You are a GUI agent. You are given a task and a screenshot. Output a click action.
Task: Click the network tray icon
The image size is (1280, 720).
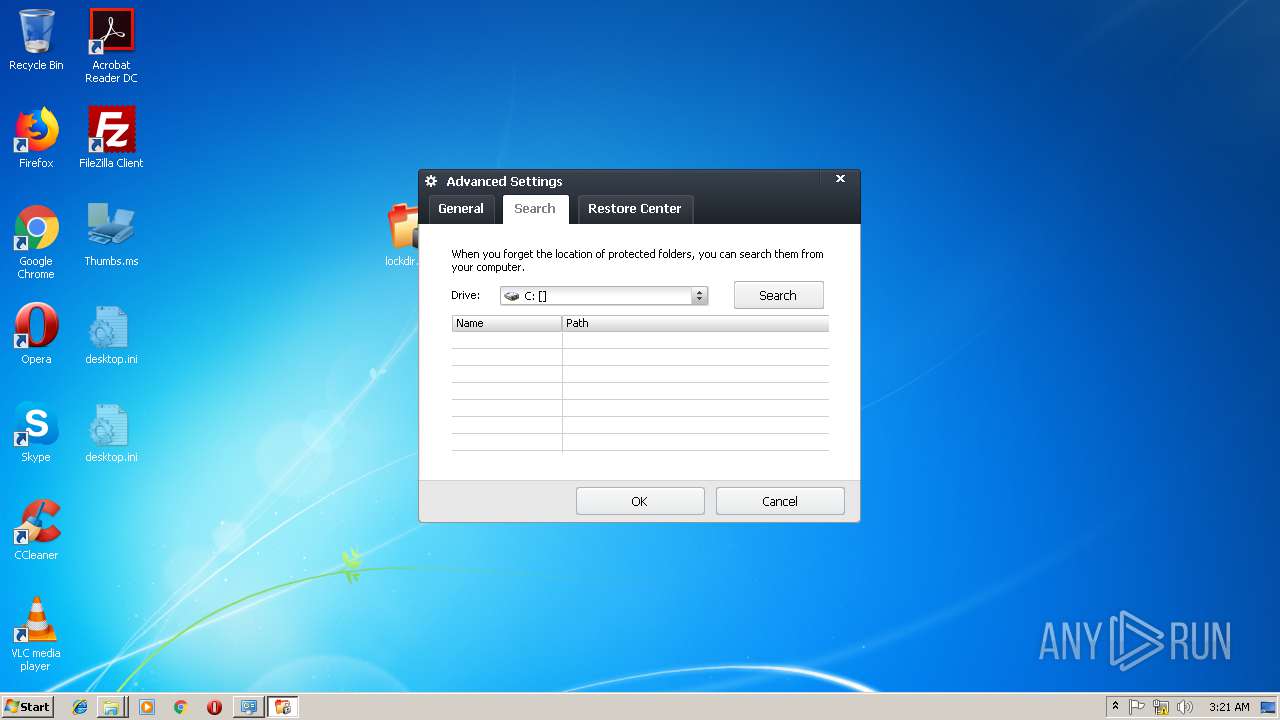[1161, 707]
